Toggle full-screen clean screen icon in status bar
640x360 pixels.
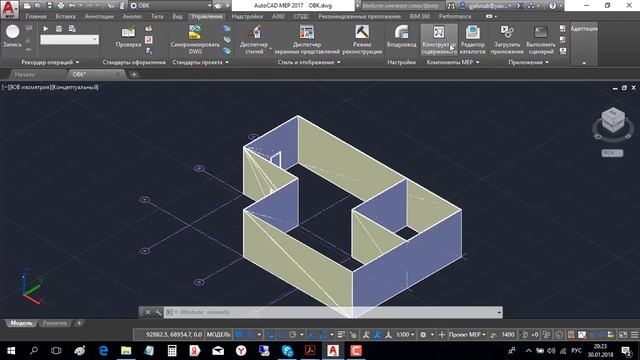(623, 335)
